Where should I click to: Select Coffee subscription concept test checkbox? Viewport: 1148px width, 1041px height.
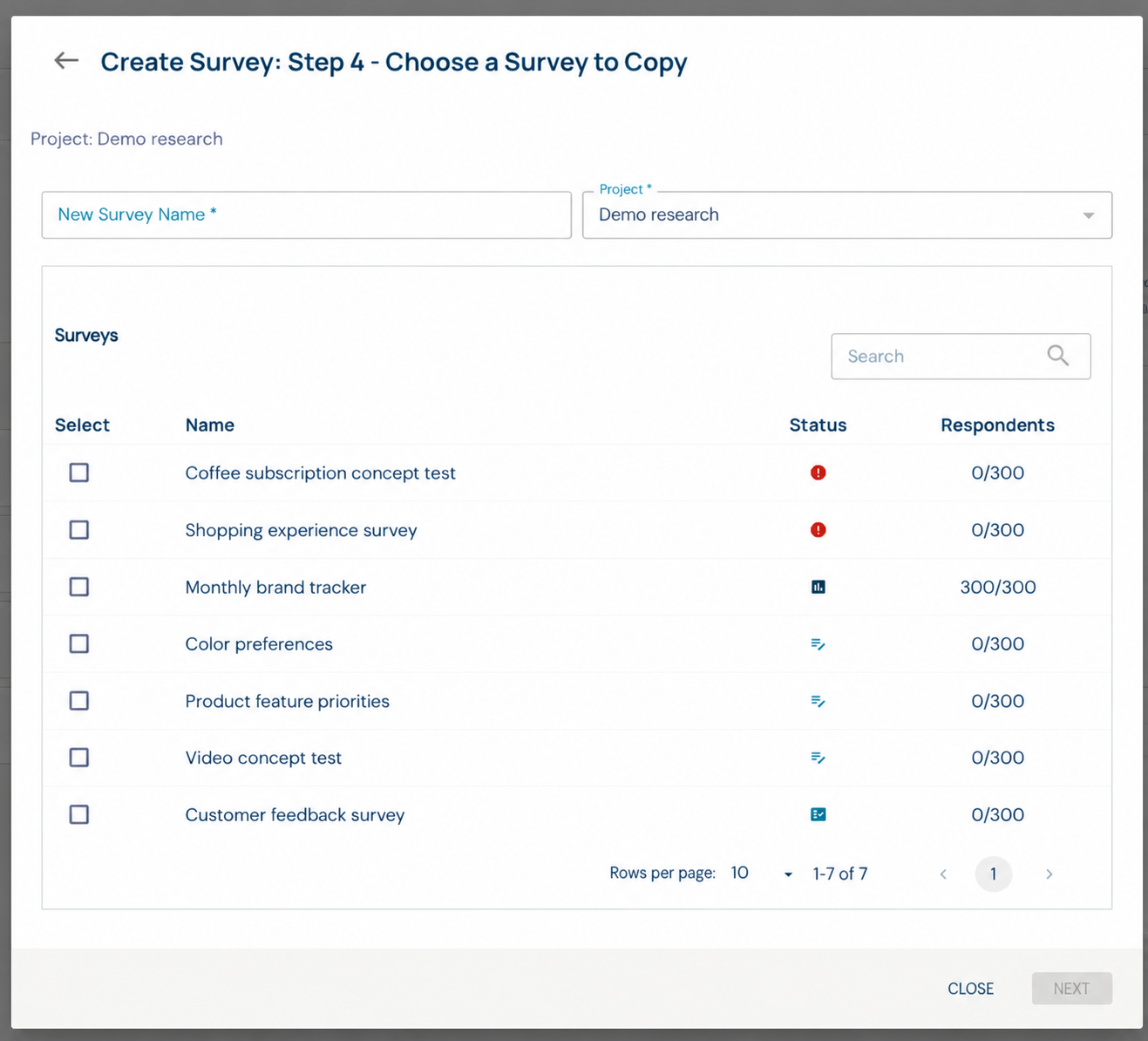[x=79, y=473]
